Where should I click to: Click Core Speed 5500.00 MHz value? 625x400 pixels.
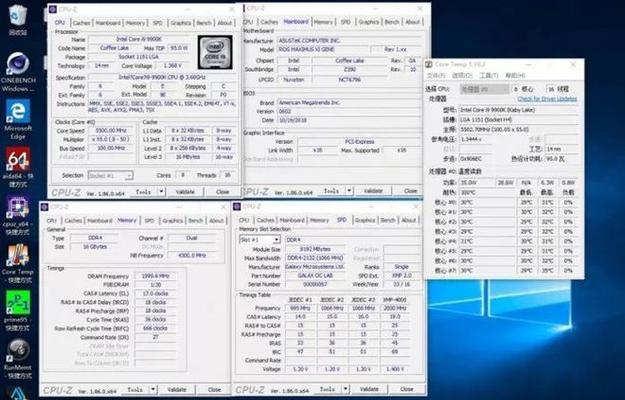[x=111, y=131]
